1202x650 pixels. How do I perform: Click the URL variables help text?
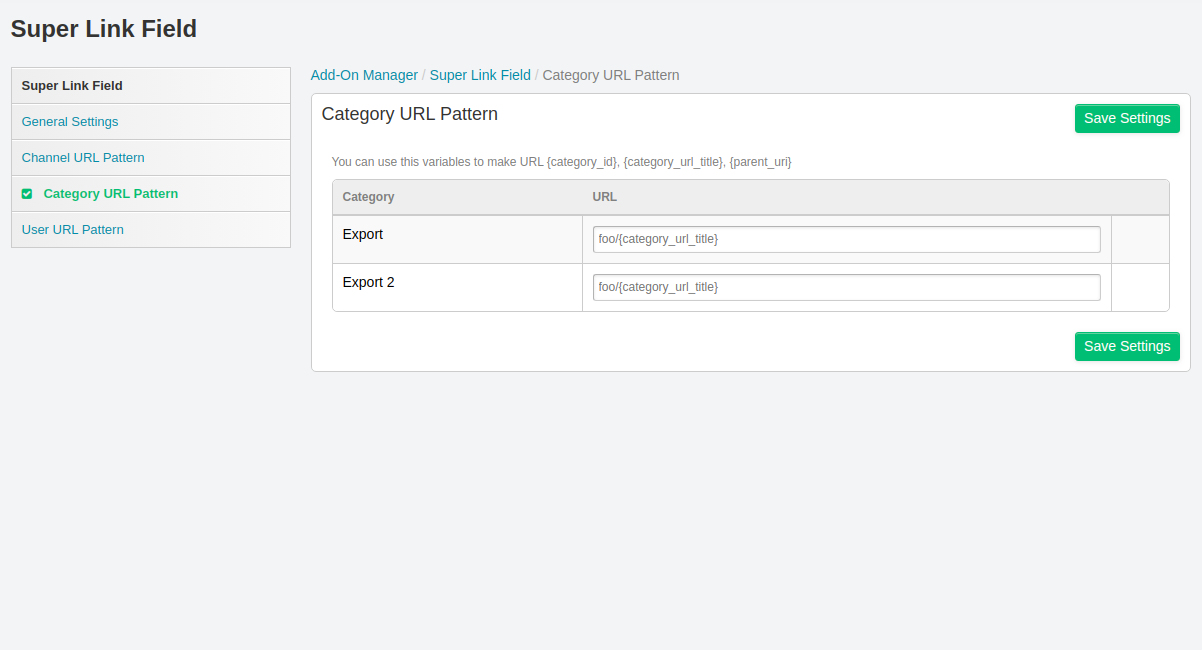pyautogui.click(x=562, y=161)
